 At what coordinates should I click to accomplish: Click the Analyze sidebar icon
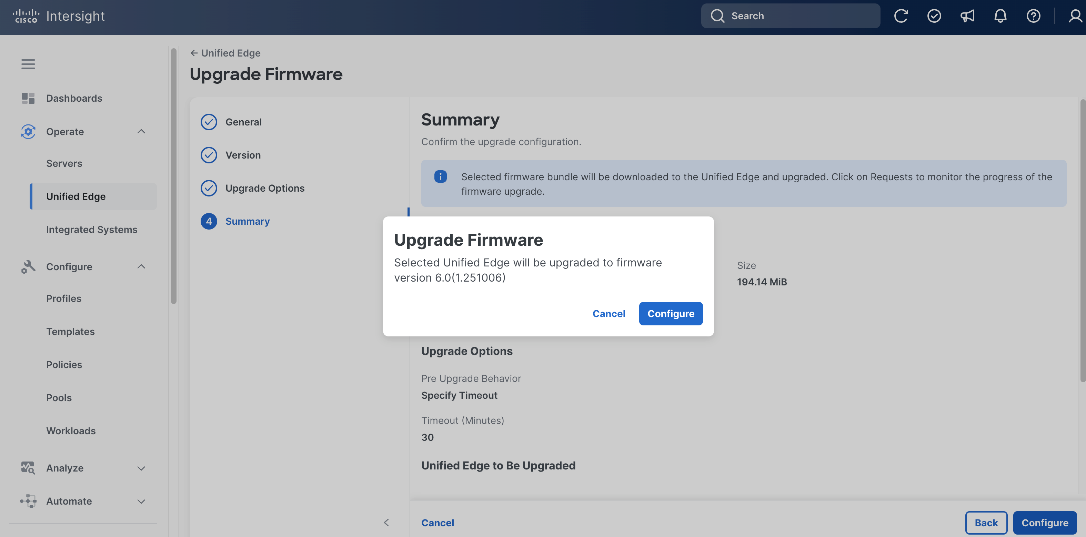click(28, 468)
